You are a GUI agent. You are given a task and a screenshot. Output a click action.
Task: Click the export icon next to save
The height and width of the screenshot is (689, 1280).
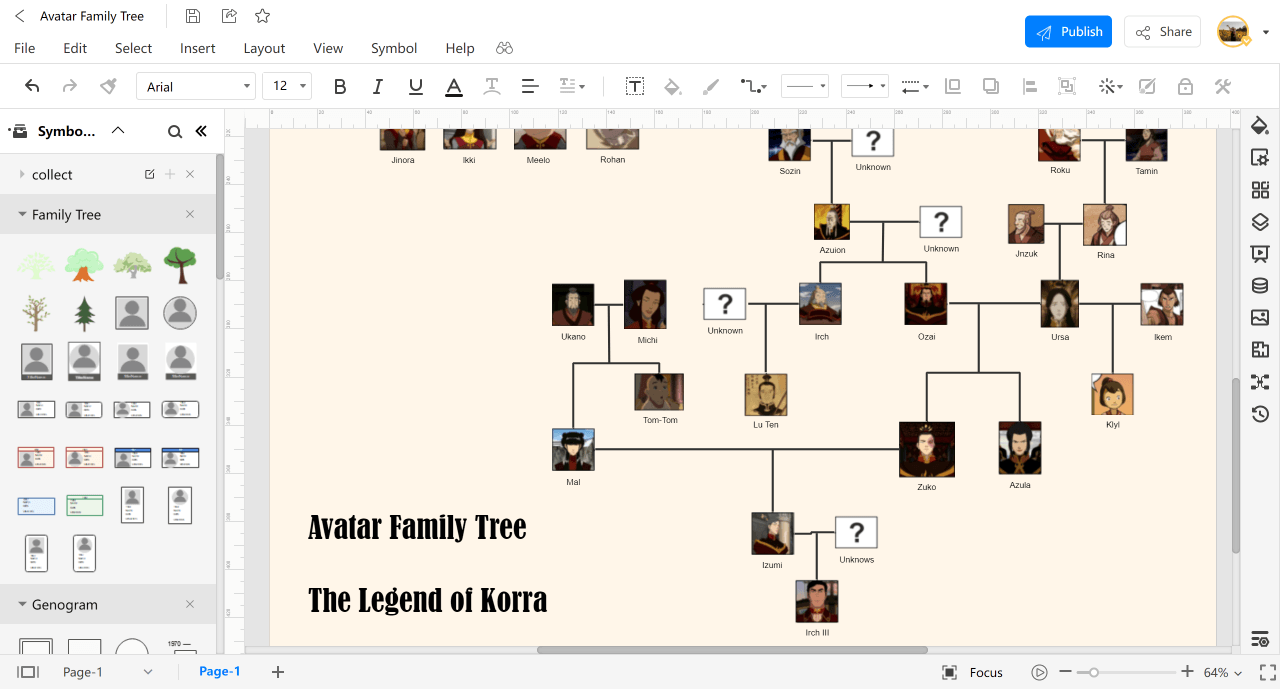[229, 16]
